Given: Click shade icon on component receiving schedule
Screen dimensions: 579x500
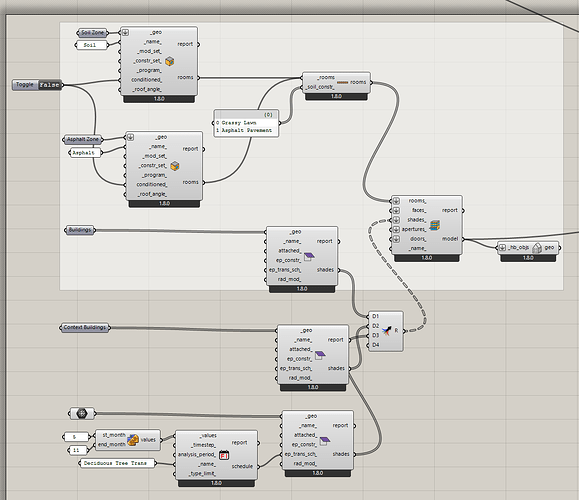Looking at the screenshot, I should pos(325,440).
